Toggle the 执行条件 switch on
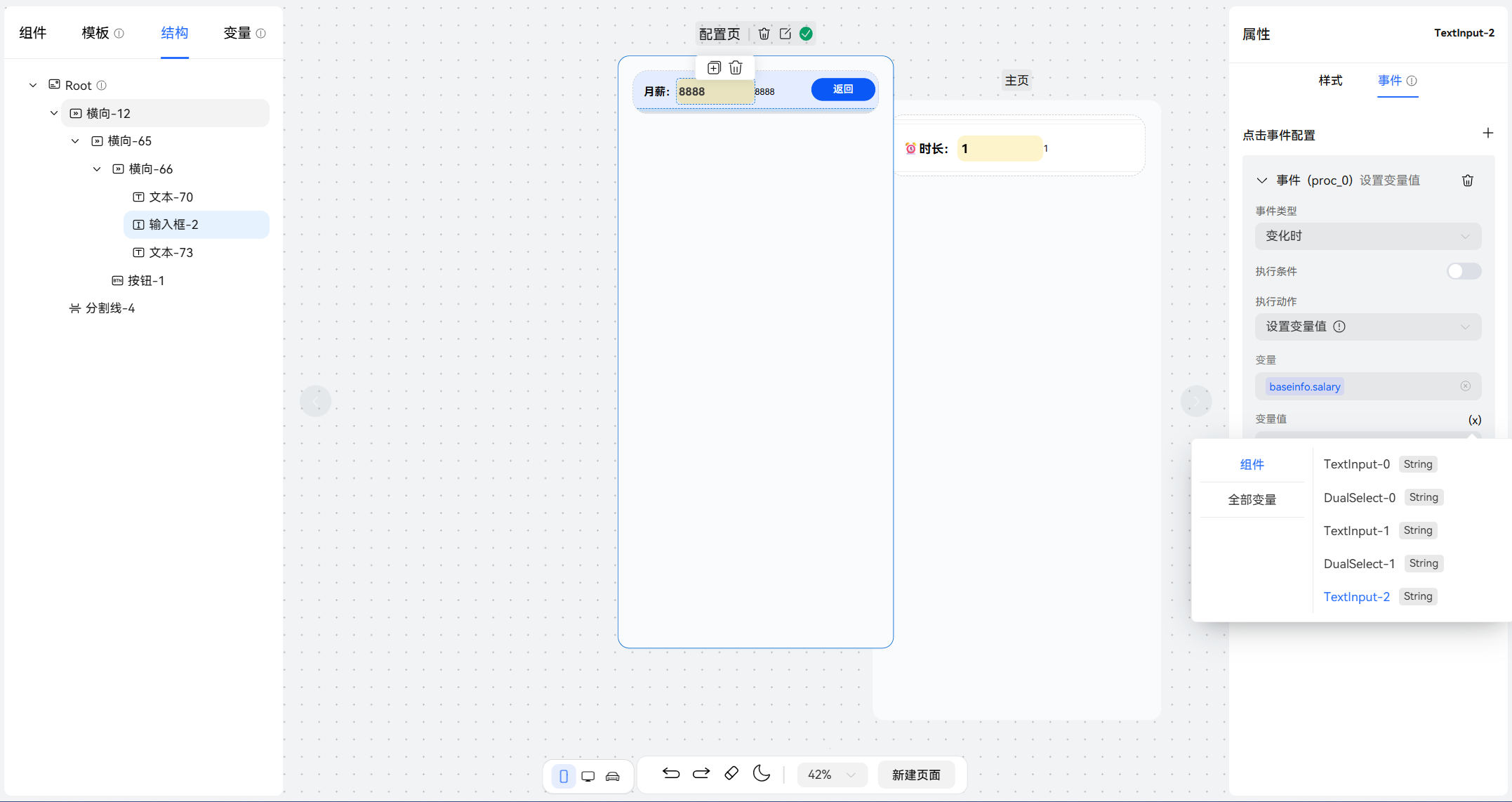 [x=1464, y=271]
